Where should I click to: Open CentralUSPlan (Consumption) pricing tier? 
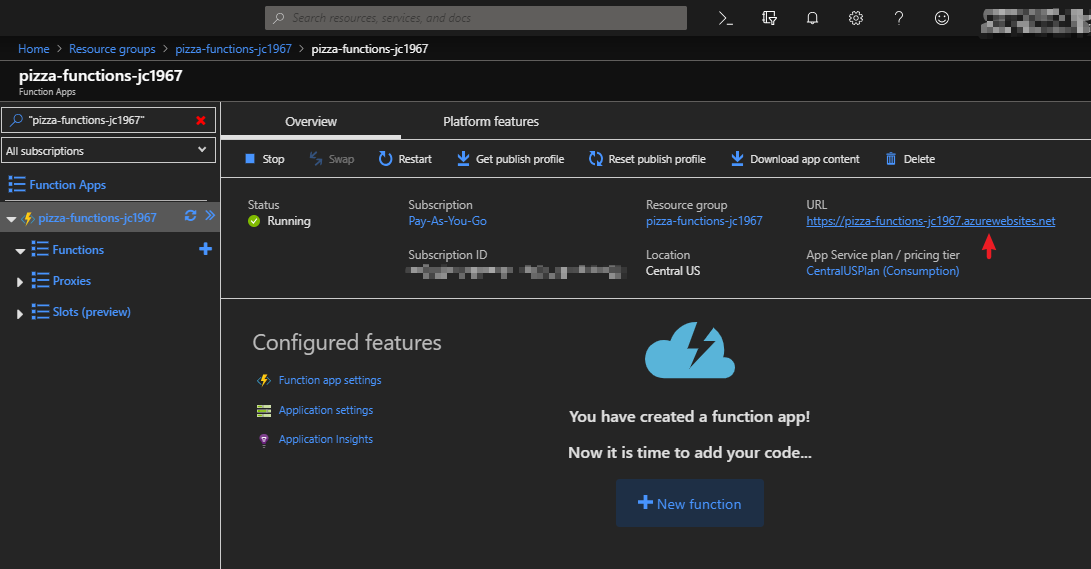coord(883,271)
